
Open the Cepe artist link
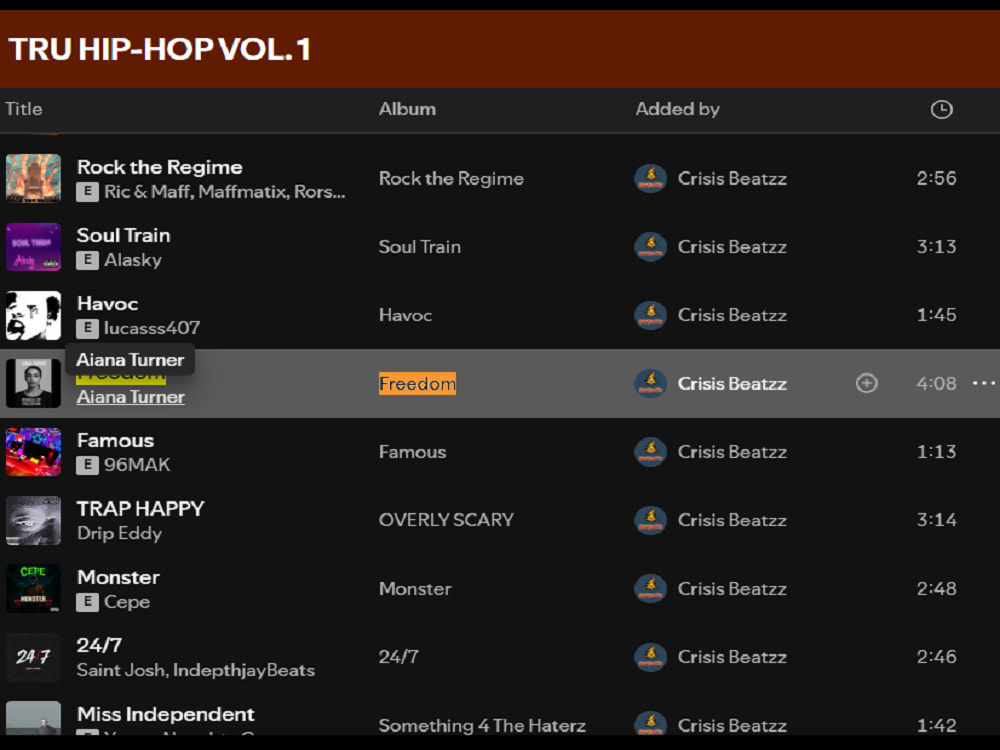[x=127, y=601]
